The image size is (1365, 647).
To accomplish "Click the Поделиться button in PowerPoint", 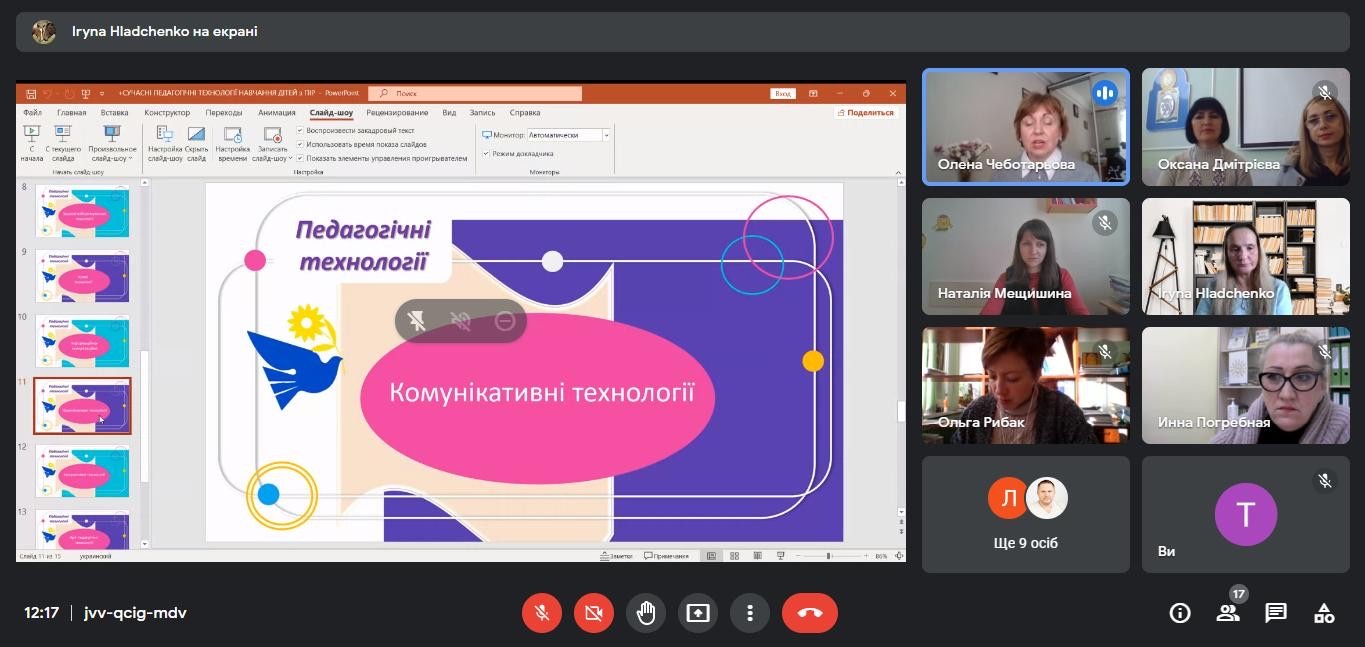I will click(865, 113).
